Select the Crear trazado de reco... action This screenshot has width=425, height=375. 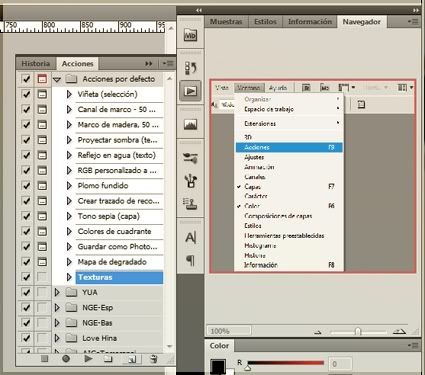(x=119, y=201)
